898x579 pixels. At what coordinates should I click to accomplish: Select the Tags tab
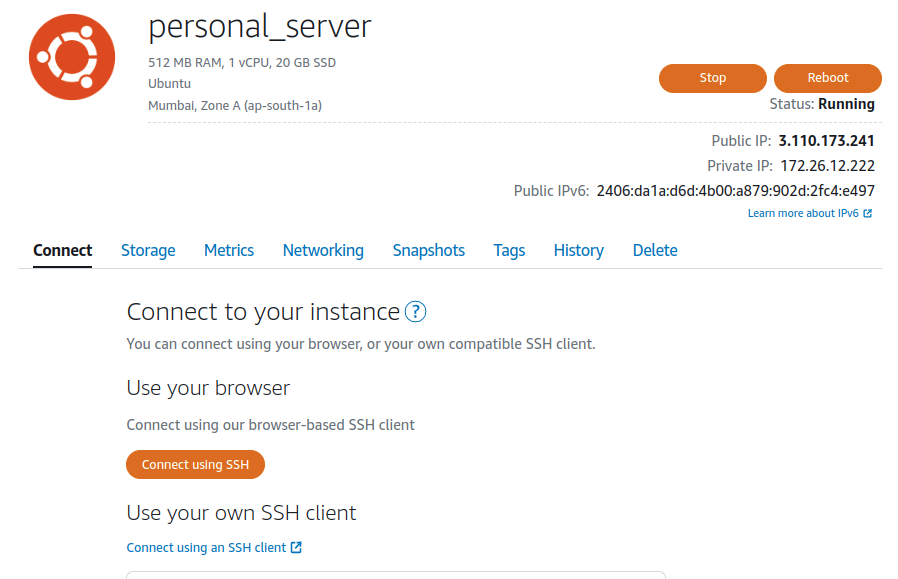click(x=509, y=250)
